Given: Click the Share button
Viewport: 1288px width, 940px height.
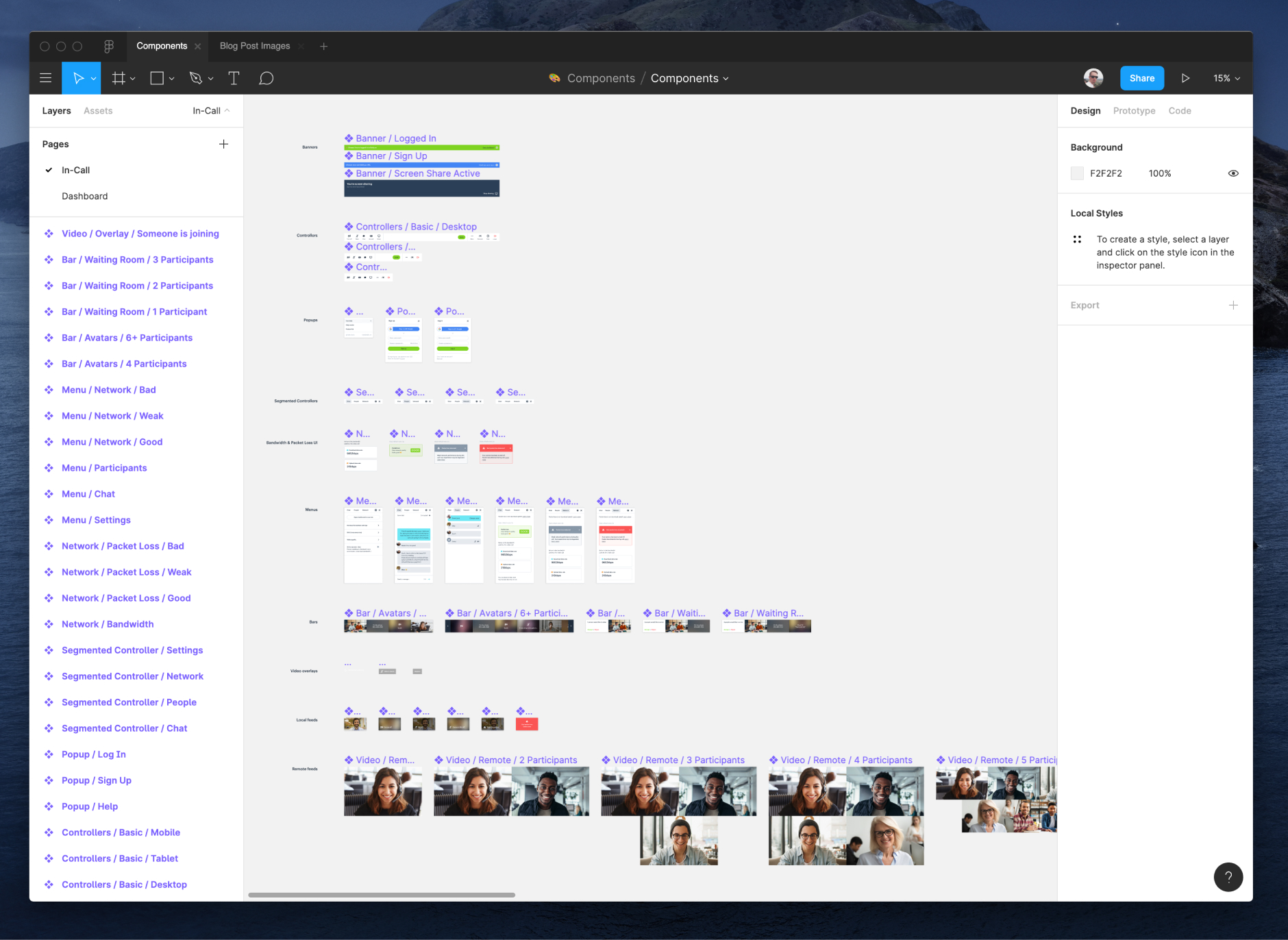Looking at the screenshot, I should 1141,77.
